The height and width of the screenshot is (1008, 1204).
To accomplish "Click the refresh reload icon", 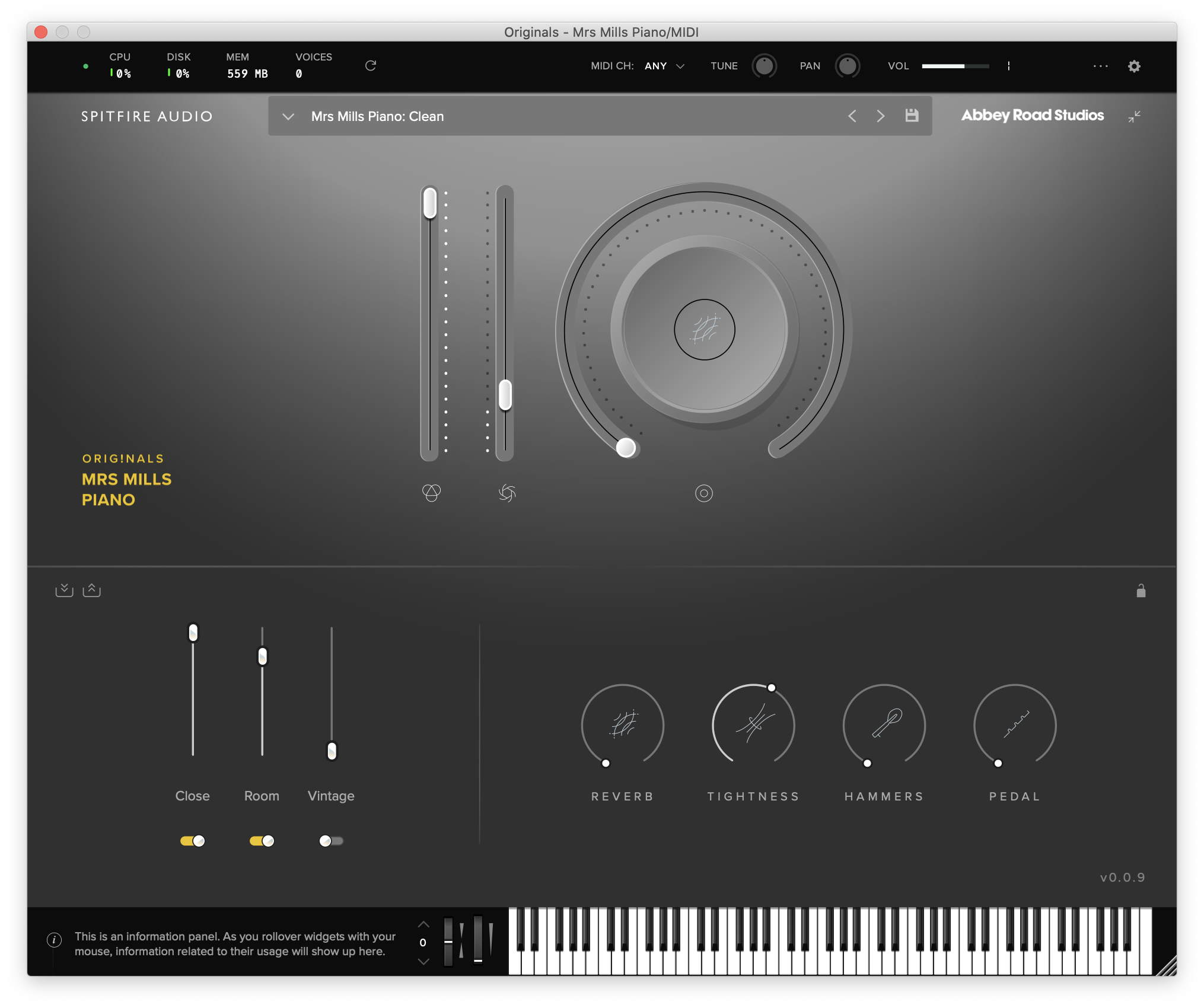I will tap(371, 65).
